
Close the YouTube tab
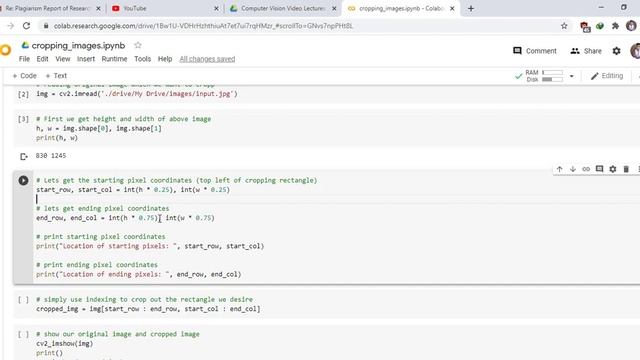(x=216, y=8)
